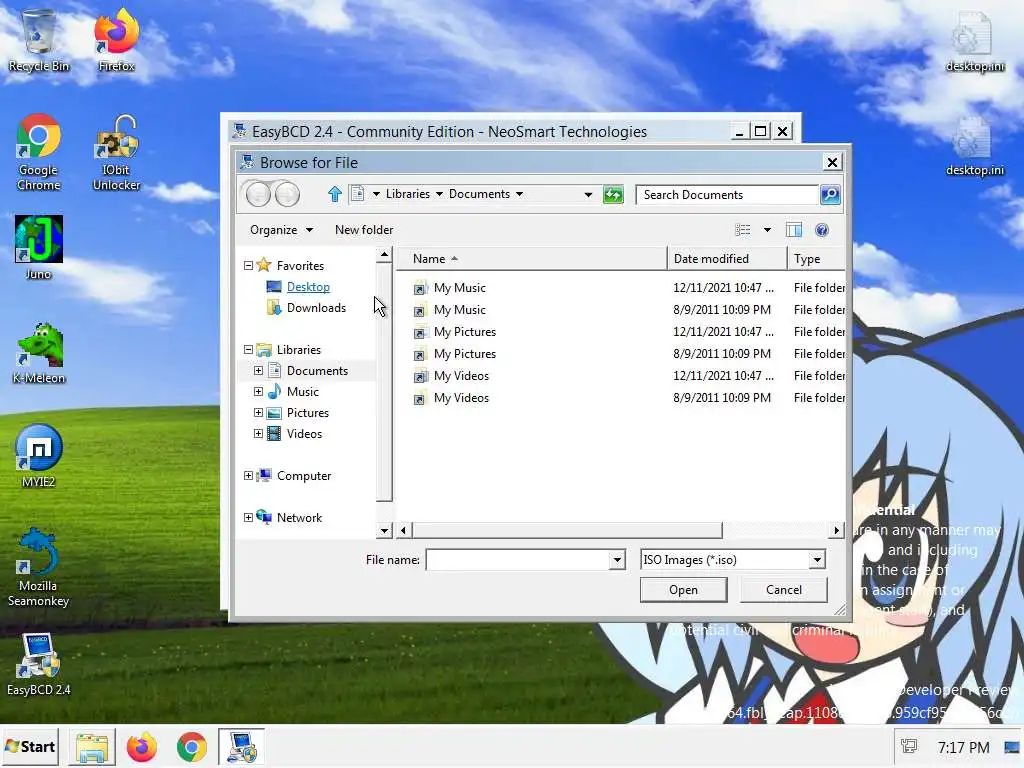Select Music in the Libraries tree
Viewport: 1024px width, 768px height.
tap(302, 392)
